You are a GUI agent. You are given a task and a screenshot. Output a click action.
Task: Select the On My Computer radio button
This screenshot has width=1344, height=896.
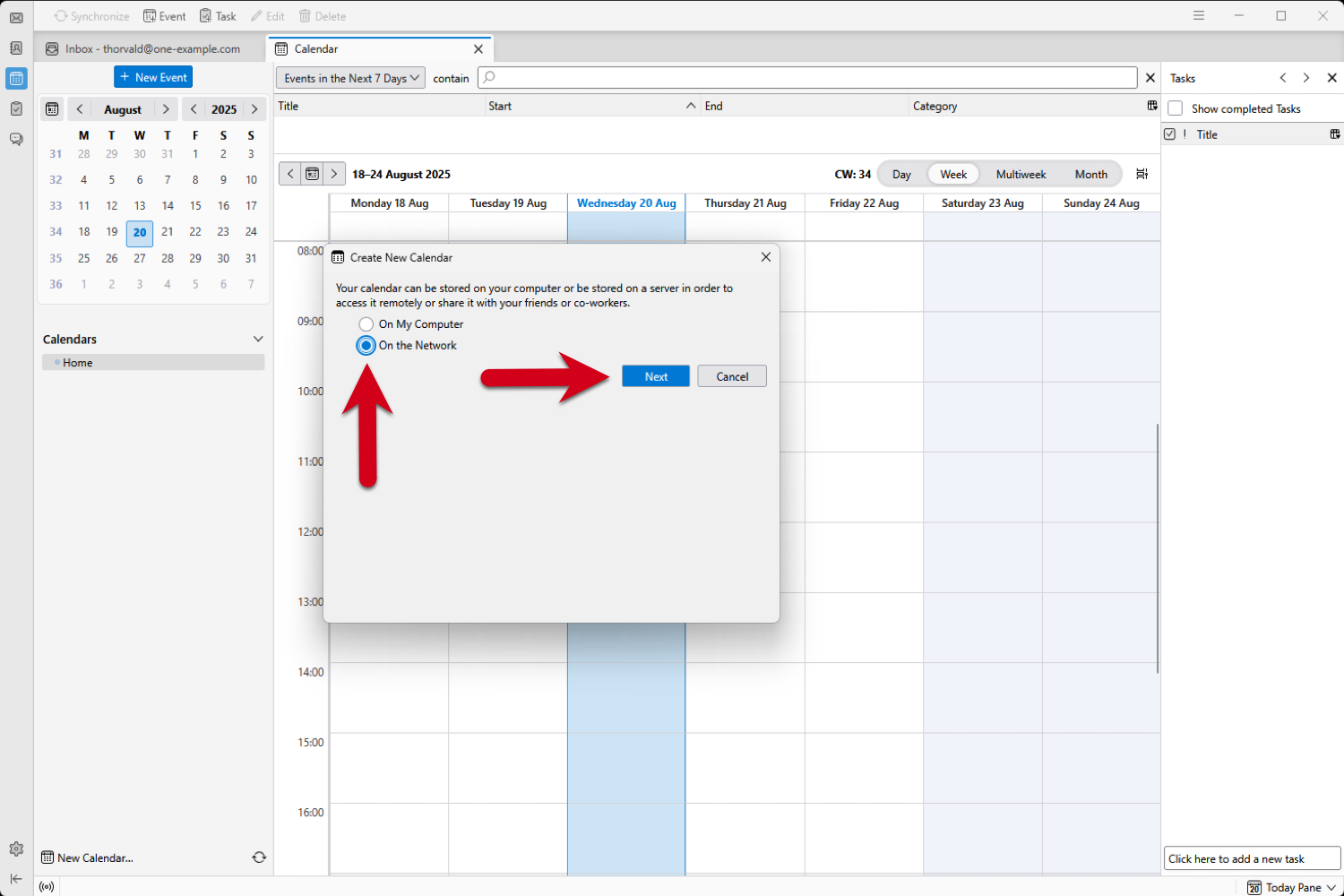pos(366,324)
